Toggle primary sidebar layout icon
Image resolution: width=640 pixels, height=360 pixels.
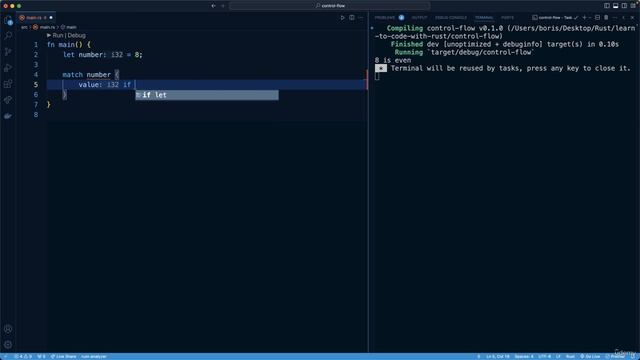(607, 6)
